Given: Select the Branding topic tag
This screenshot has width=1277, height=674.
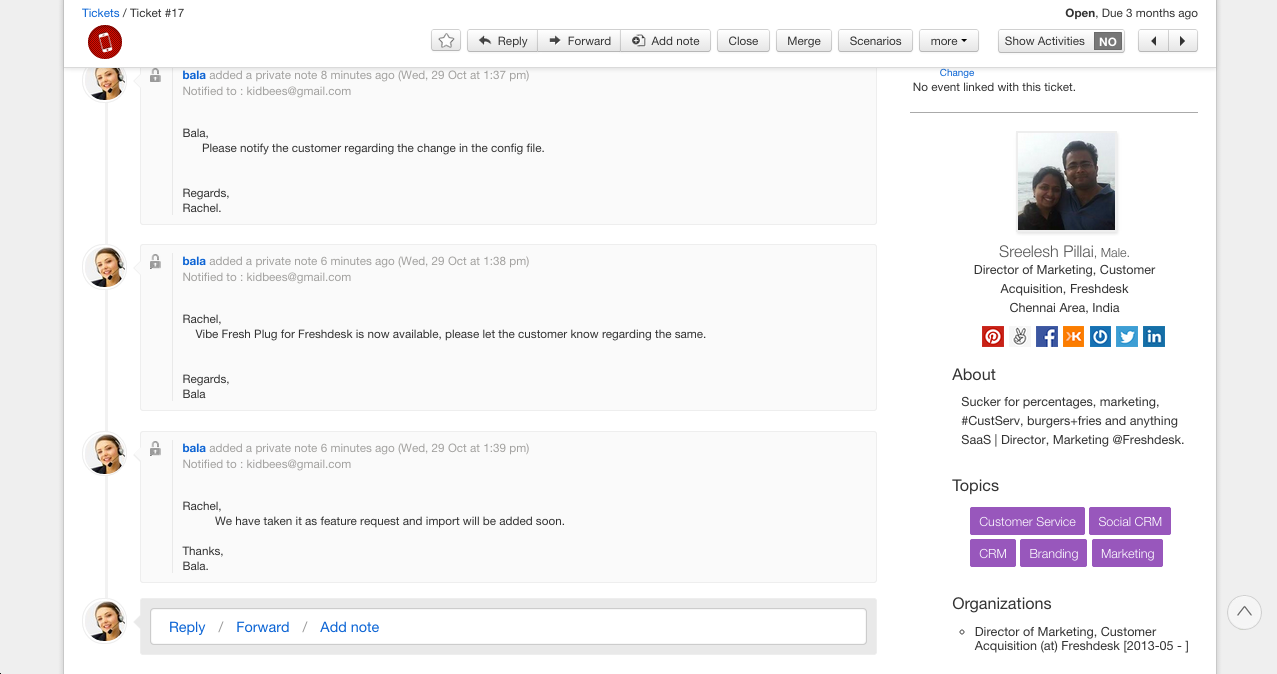Looking at the screenshot, I should coord(1054,553).
